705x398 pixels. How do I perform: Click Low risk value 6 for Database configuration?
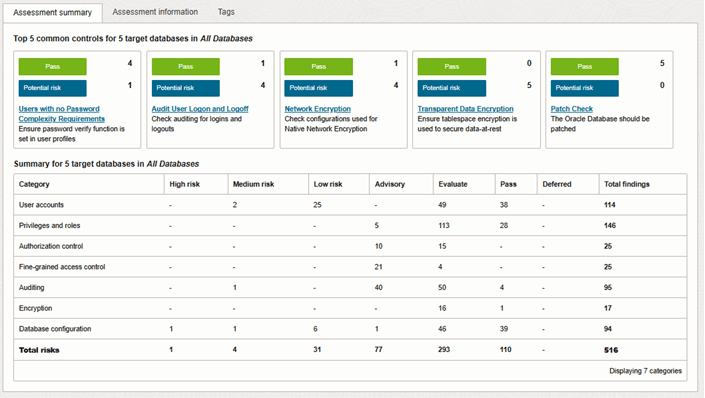315,329
